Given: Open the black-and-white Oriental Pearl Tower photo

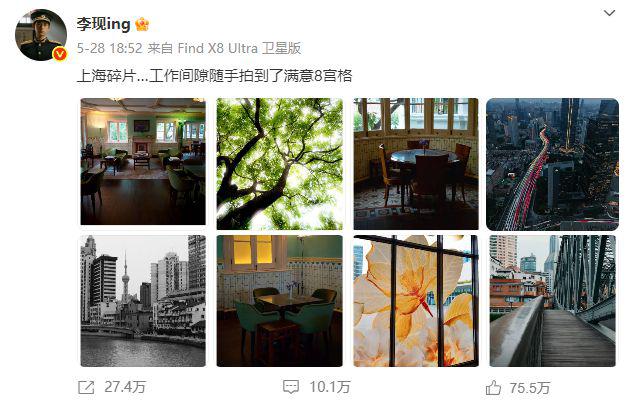Looking at the screenshot, I should pyautogui.click(x=143, y=301).
